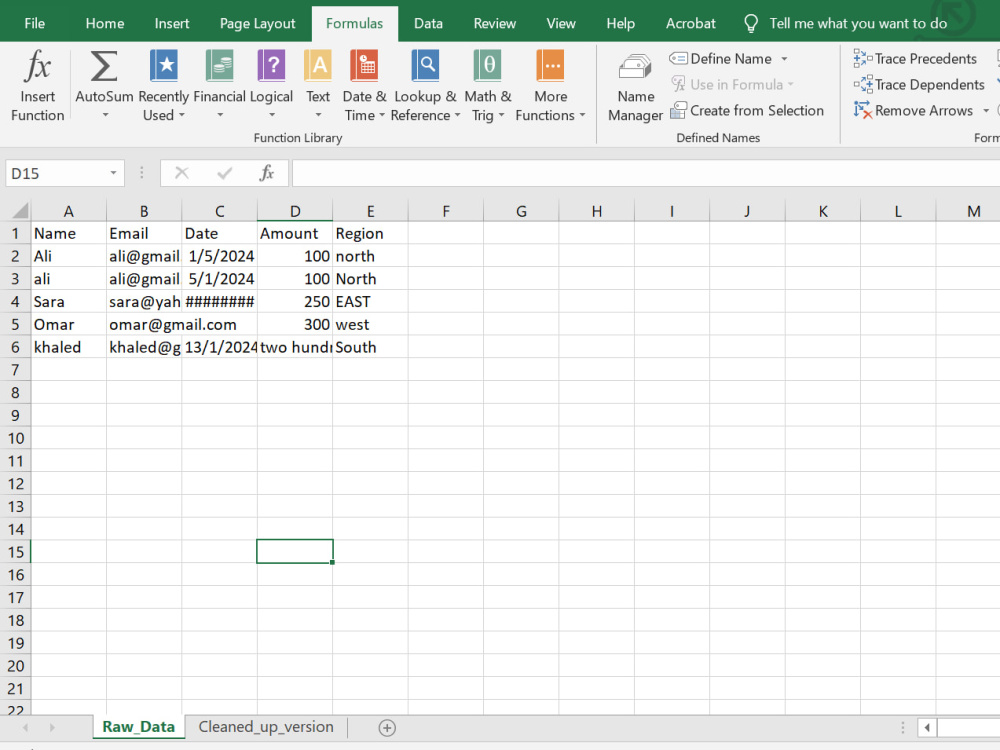The image size is (1000, 750).
Task: Open Insert Function dialog
Action: coord(37,85)
